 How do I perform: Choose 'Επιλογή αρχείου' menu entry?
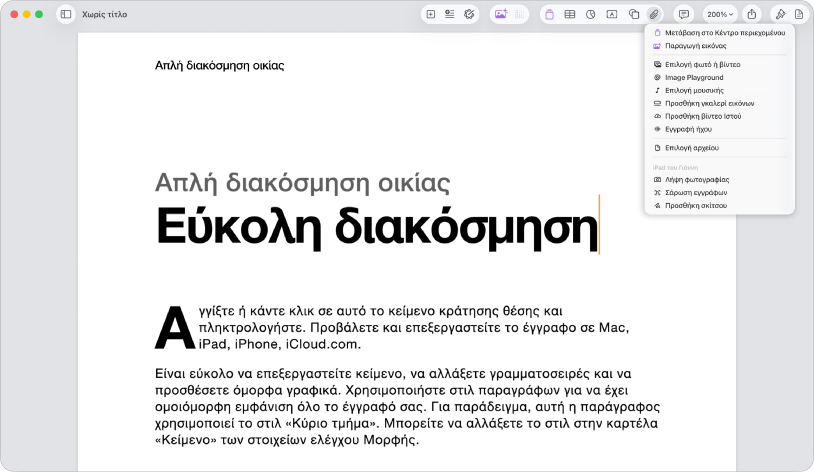pyautogui.click(x=720, y=148)
